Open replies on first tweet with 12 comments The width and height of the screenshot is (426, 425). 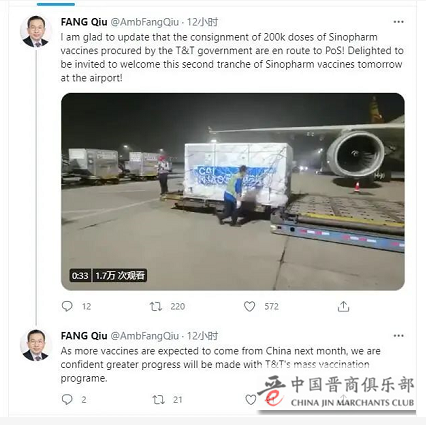pyautogui.click(x=67, y=306)
